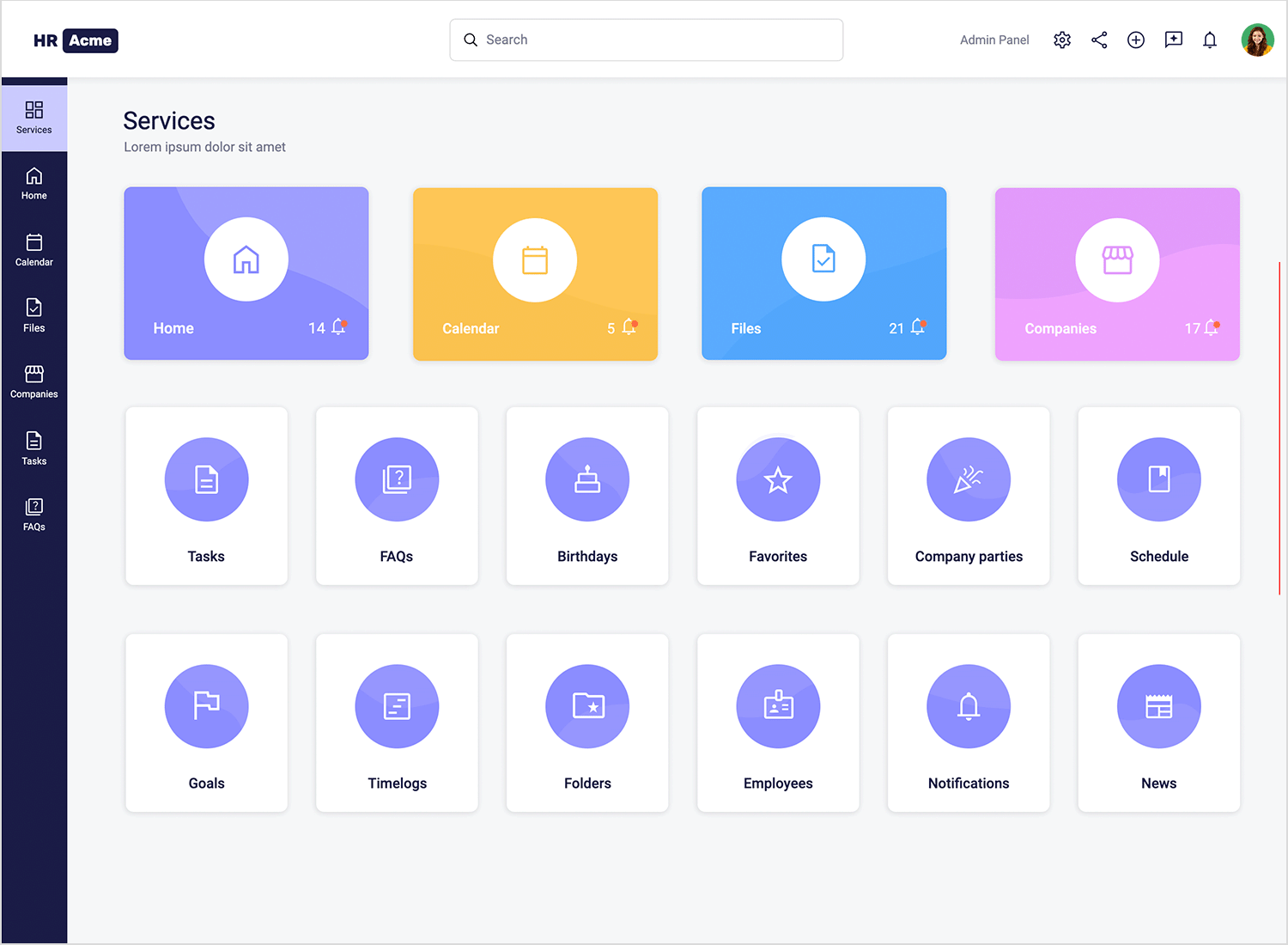Open the settings gear in the header
This screenshot has height=945, width=1288.
pyautogui.click(x=1062, y=40)
